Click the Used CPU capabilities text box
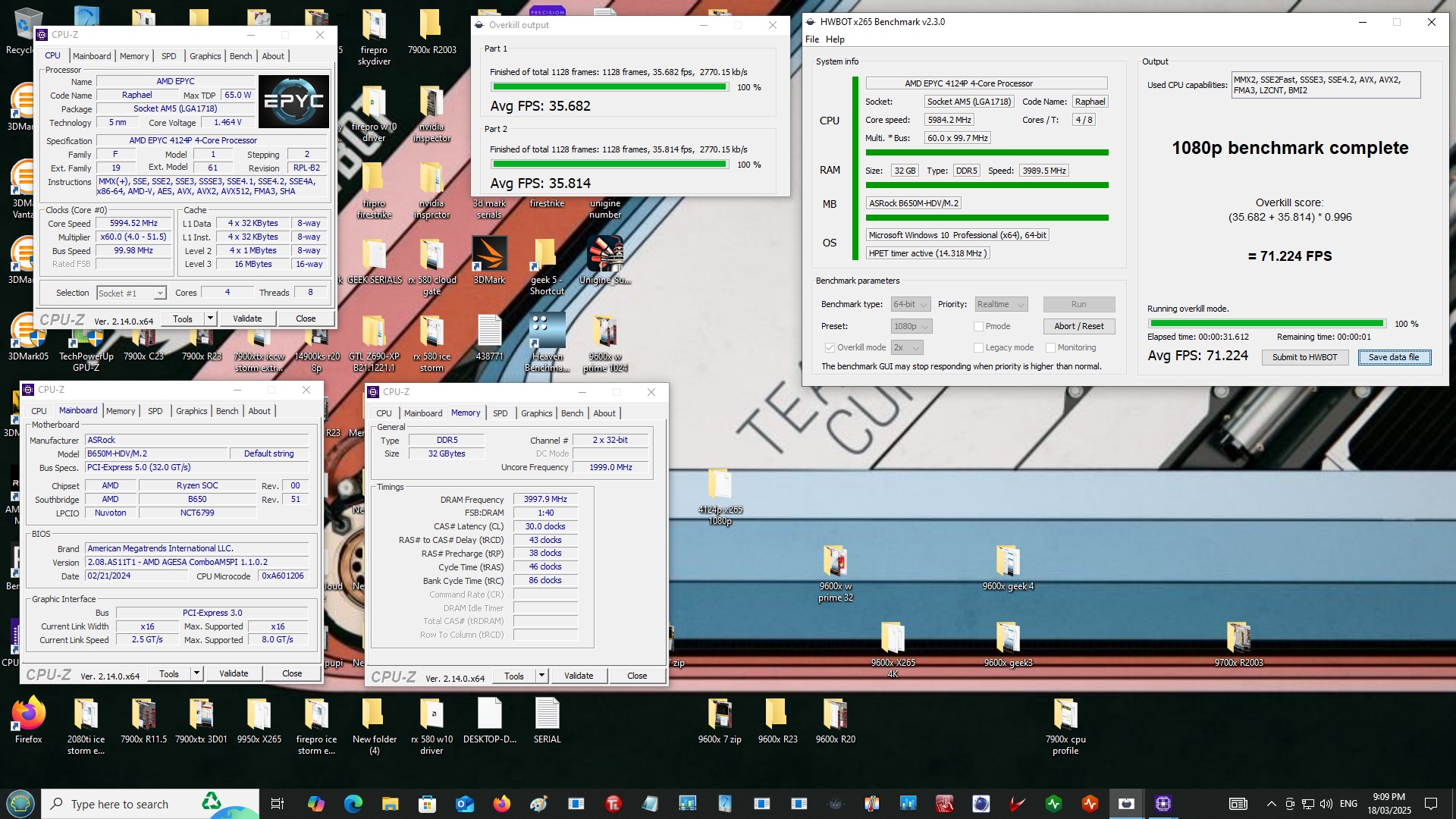 pos(1326,85)
